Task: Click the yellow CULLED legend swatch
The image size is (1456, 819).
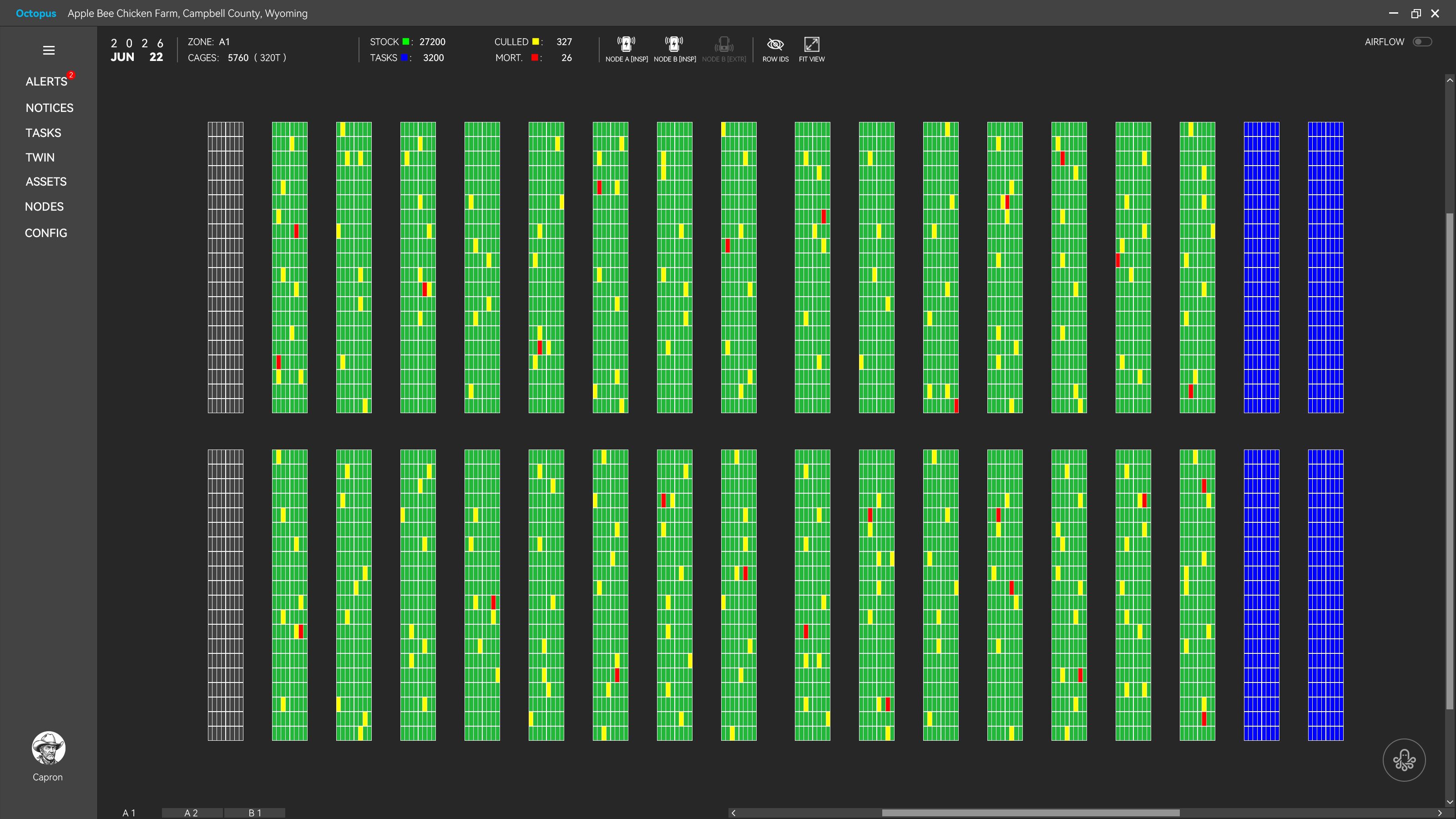Action: coord(535,41)
